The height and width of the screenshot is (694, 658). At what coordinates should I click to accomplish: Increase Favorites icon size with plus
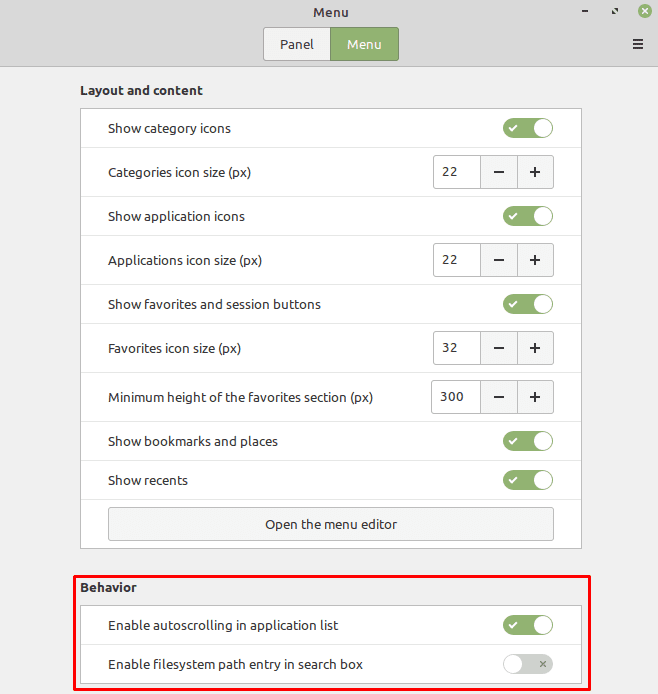535,348
